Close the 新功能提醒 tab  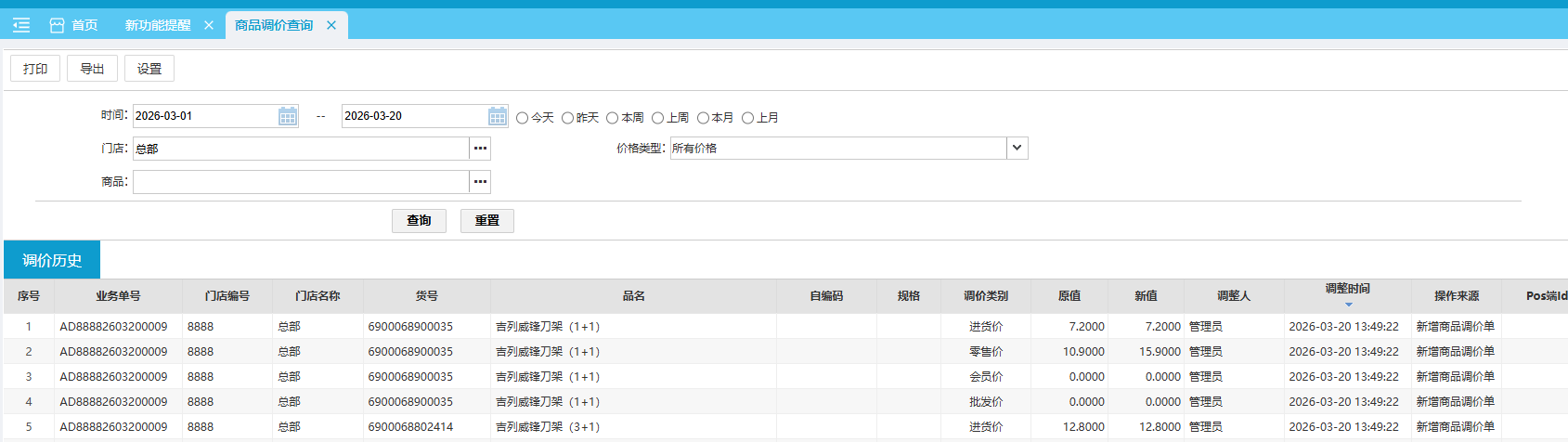point(209,25)
